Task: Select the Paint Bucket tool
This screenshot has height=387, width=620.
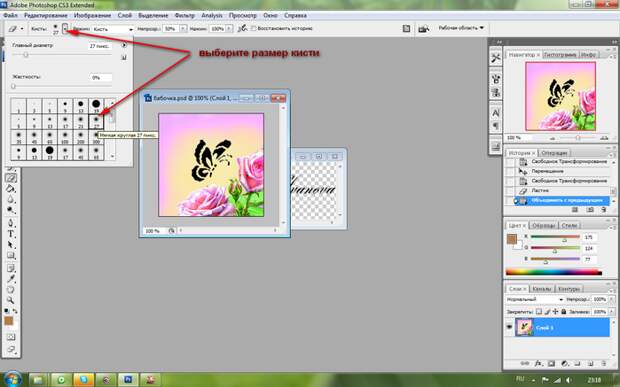Action: point(11,189)
